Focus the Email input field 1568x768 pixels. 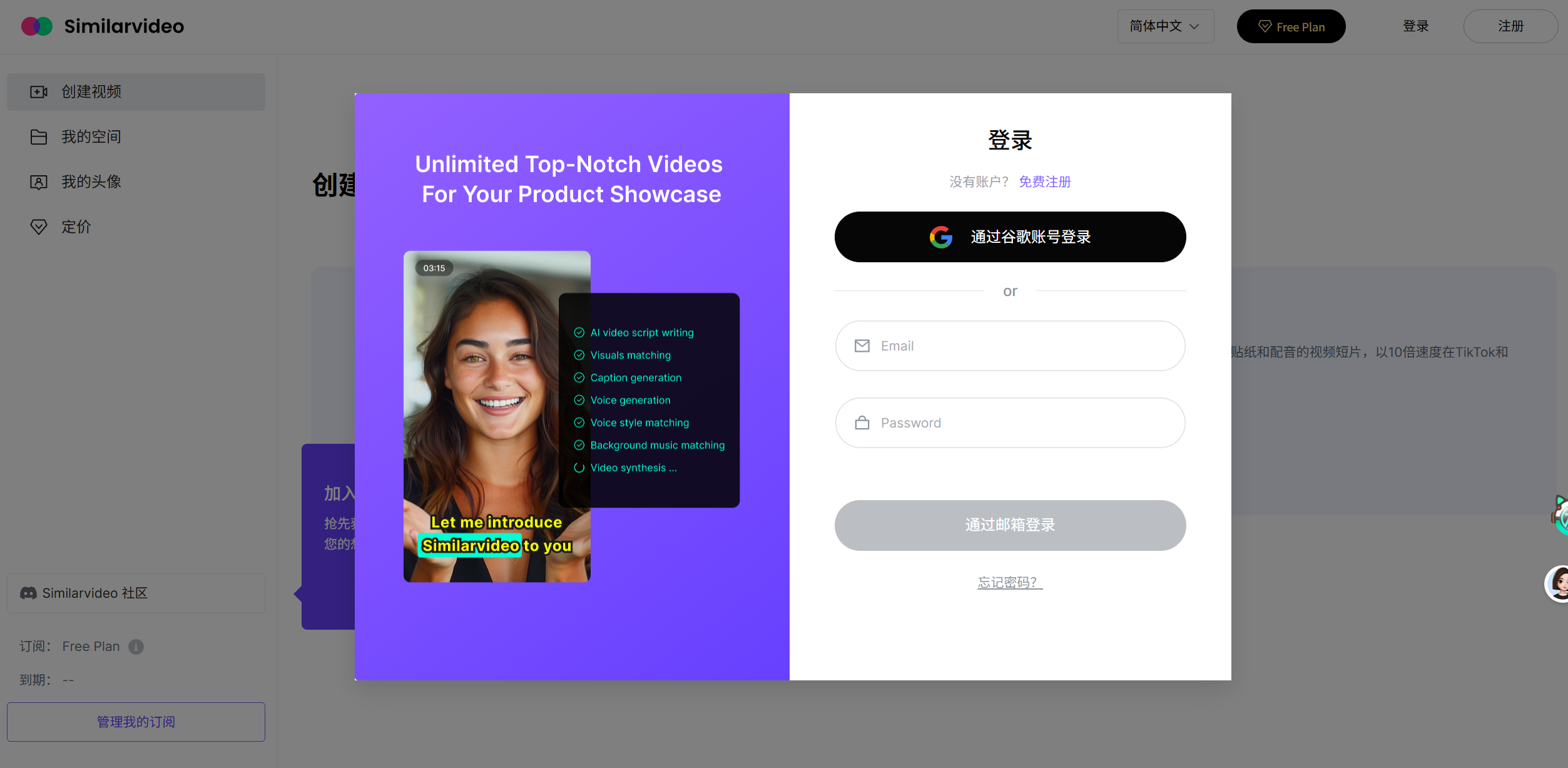click(x=1010, y=346)
